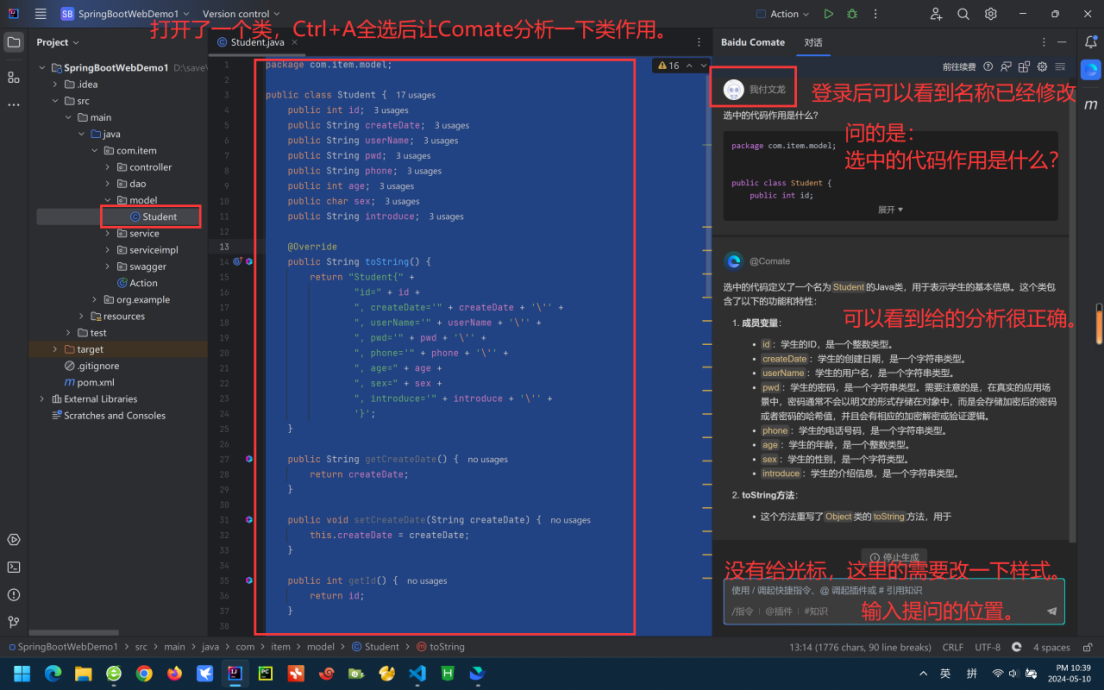
Task: Expand the .idea folder
Action: click(x=55, y=84)
